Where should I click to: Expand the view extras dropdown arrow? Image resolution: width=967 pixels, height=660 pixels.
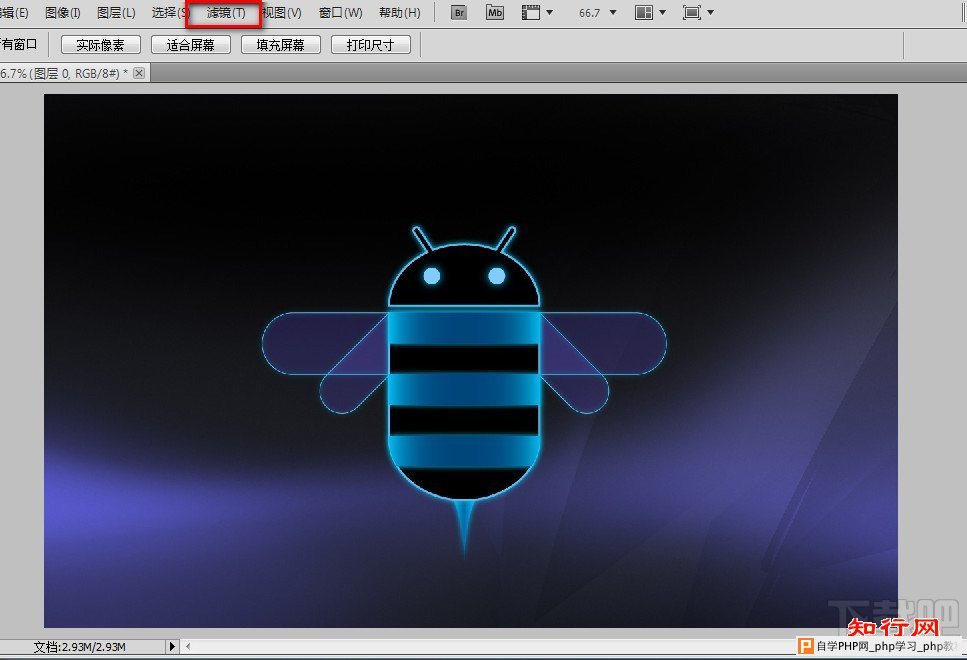pos(549,12)
